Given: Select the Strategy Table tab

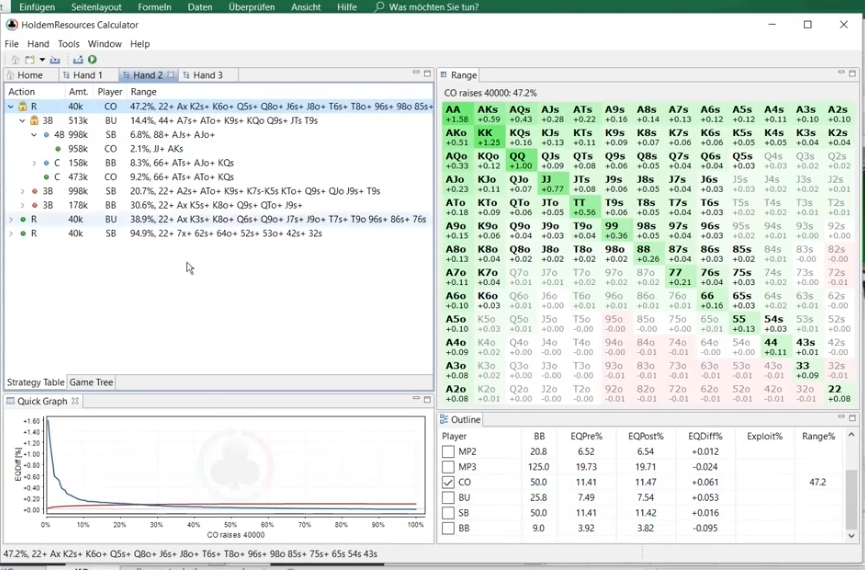Looking at the screenshot, I should (35, 382).
